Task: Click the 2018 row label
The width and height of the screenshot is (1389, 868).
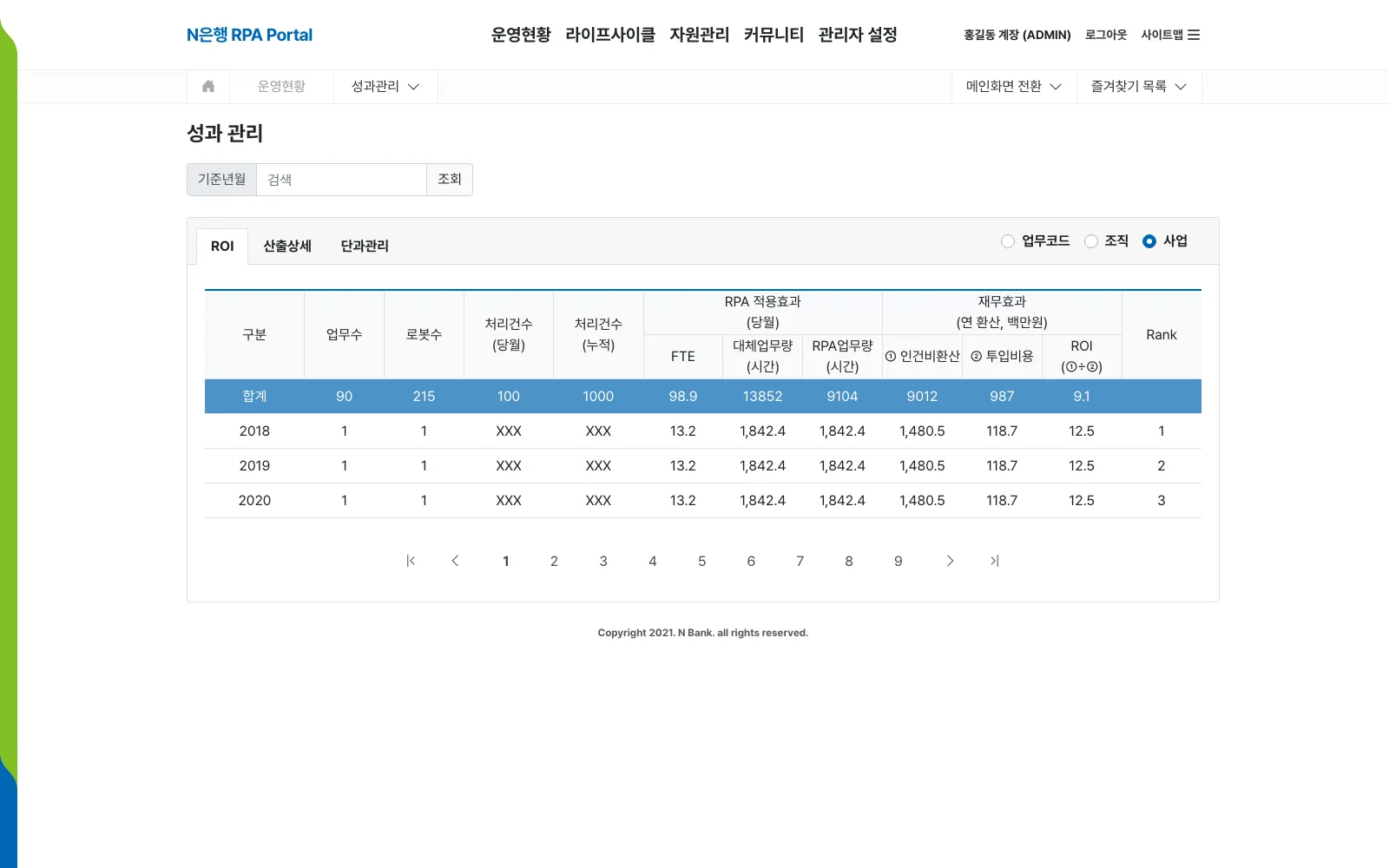Action: click(254, 431)
